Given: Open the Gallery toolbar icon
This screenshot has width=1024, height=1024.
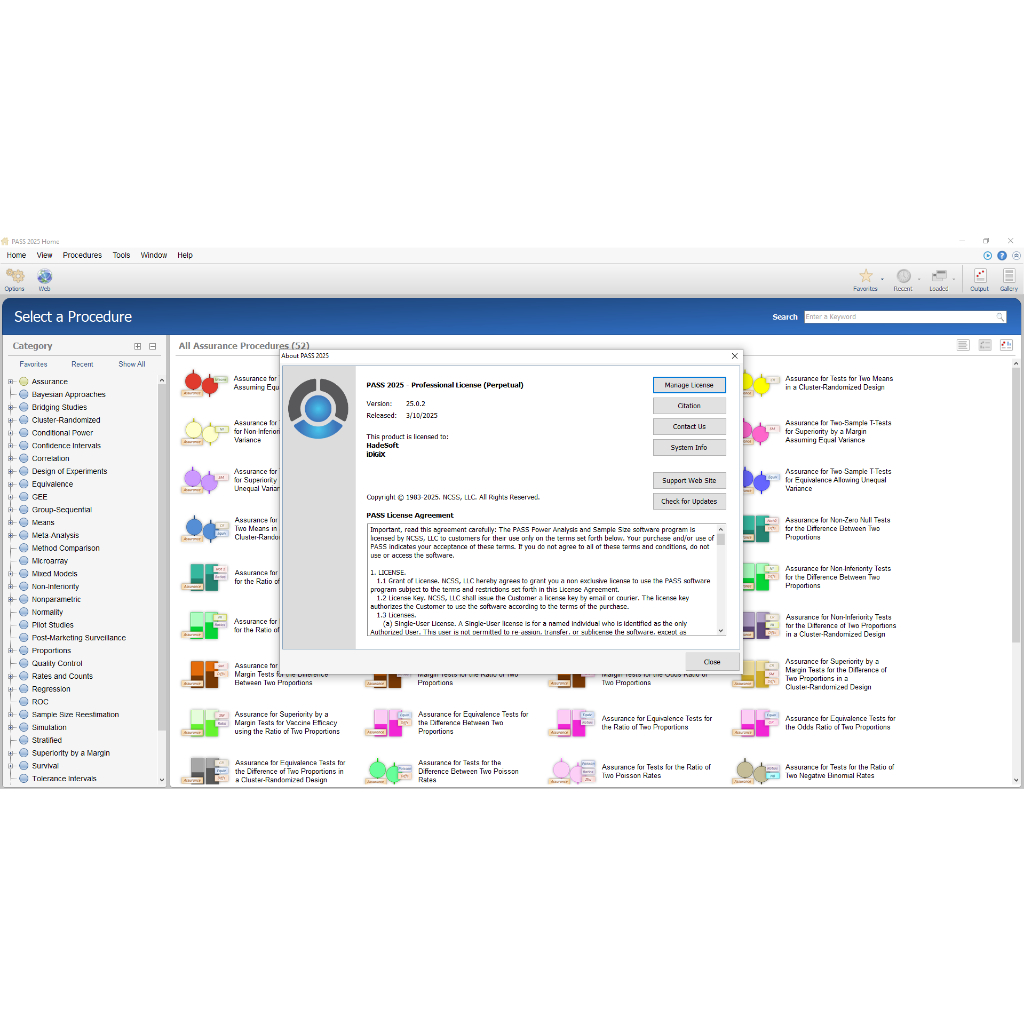Looking at the screenshot, I should pos(1008,280).
